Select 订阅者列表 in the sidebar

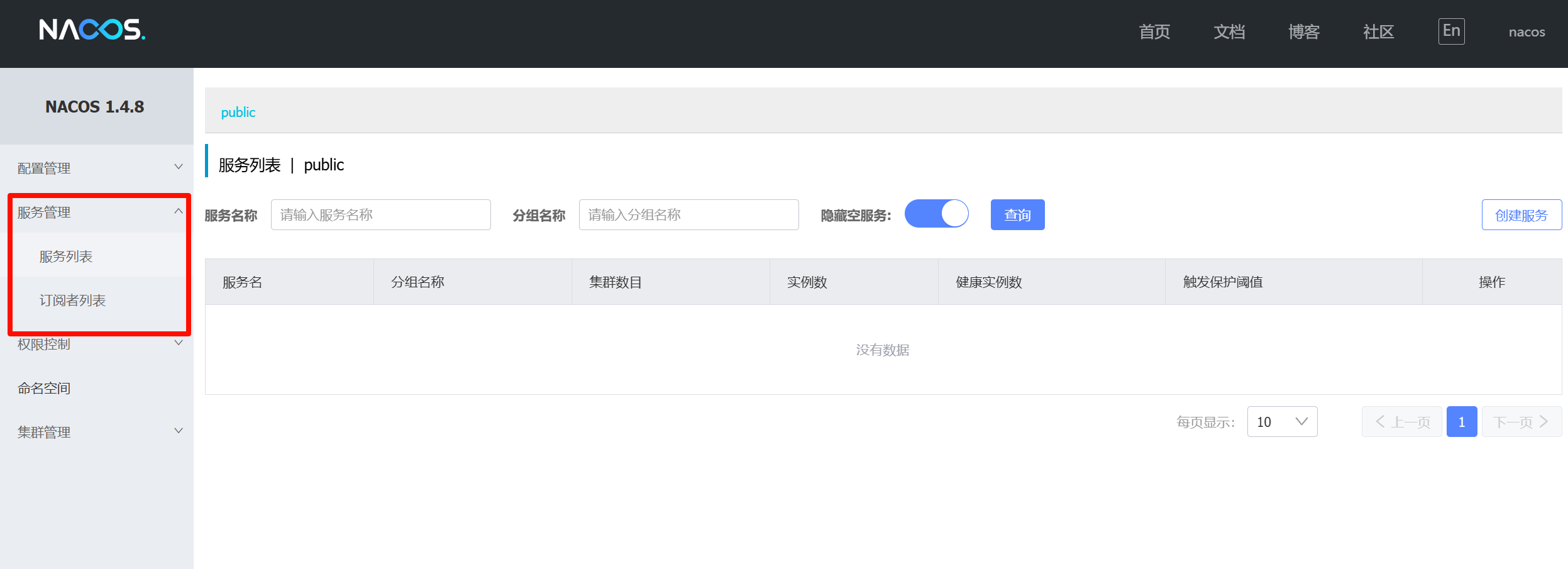click(x=72, y=301)
